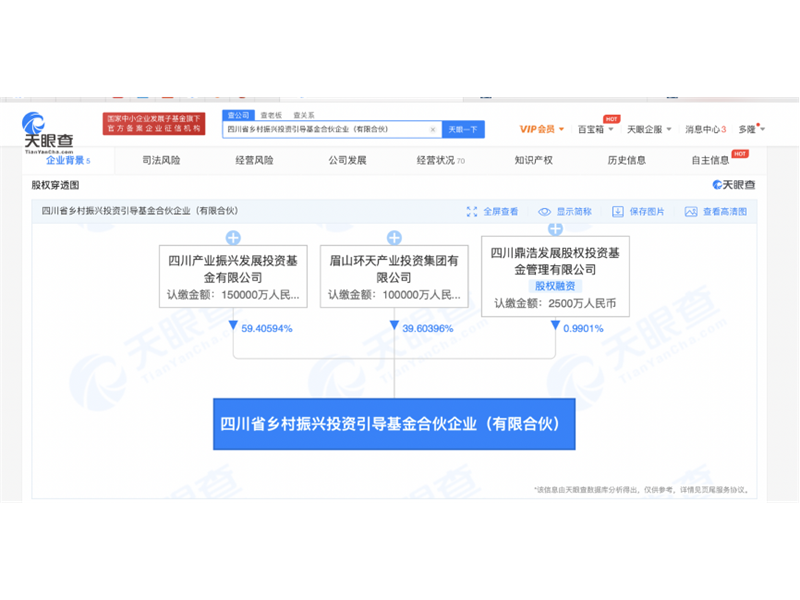800x600 pixels.
Task: Click the disclaimer note at chart bottom
Action: click(642, 490)
